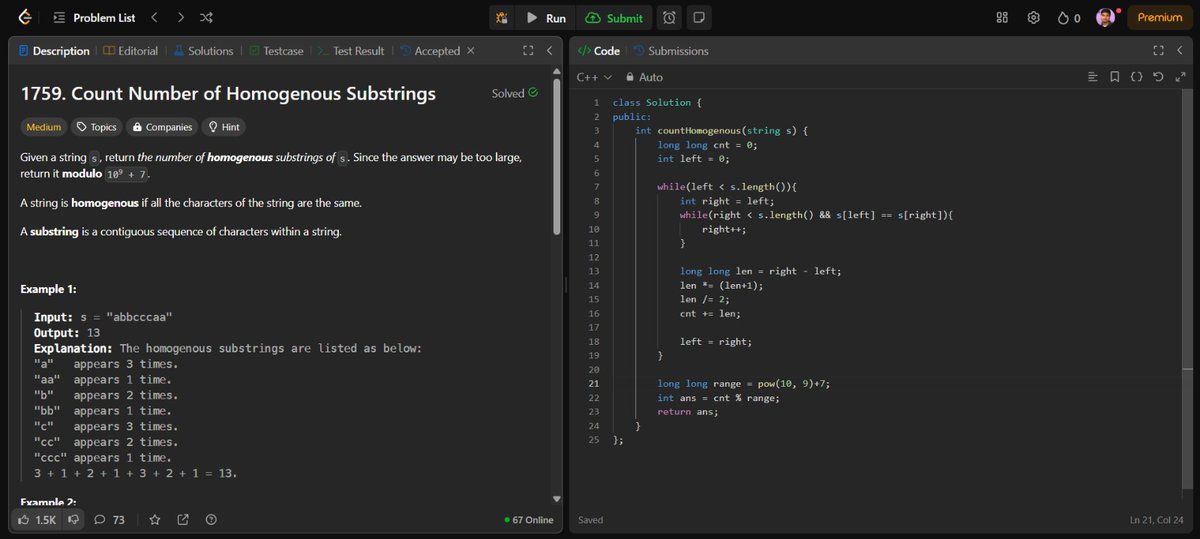Switch to the Solutions tab
Screen dimensions: 1200x539
[203, 51]
